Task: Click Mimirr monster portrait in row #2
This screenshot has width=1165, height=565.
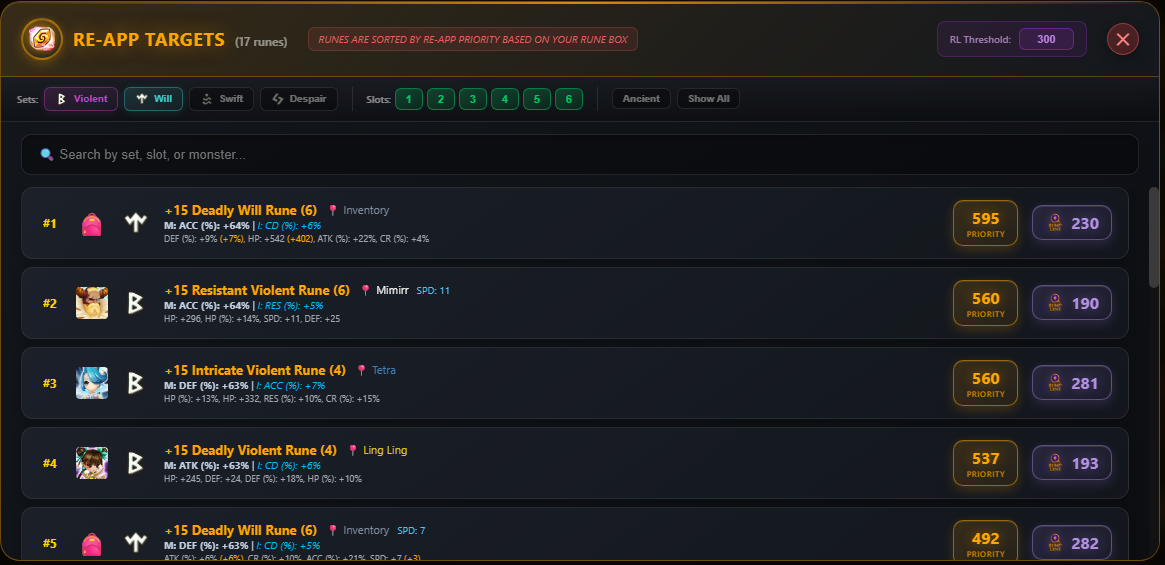Action: 92,303
